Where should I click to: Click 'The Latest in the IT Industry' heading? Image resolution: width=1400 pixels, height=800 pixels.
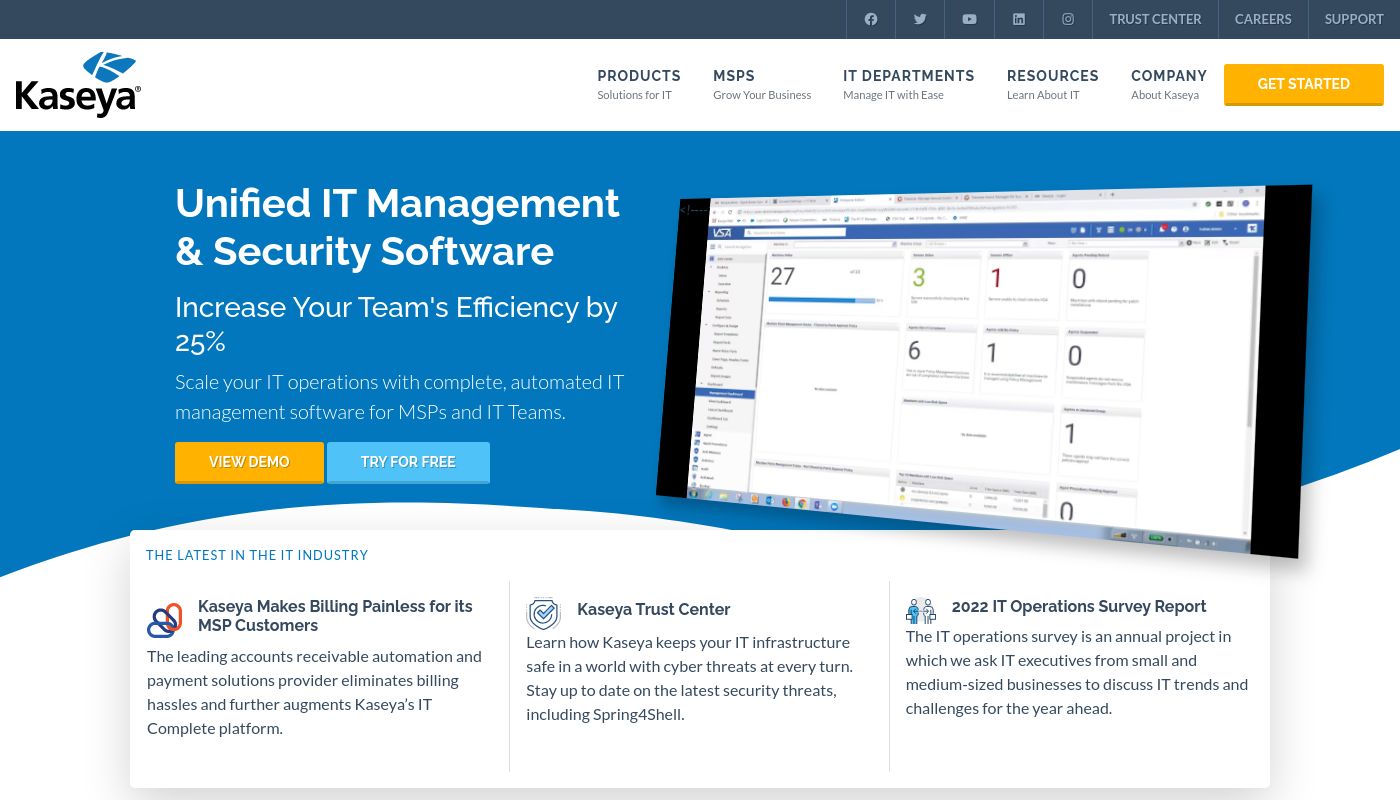(x=257, y=555)
